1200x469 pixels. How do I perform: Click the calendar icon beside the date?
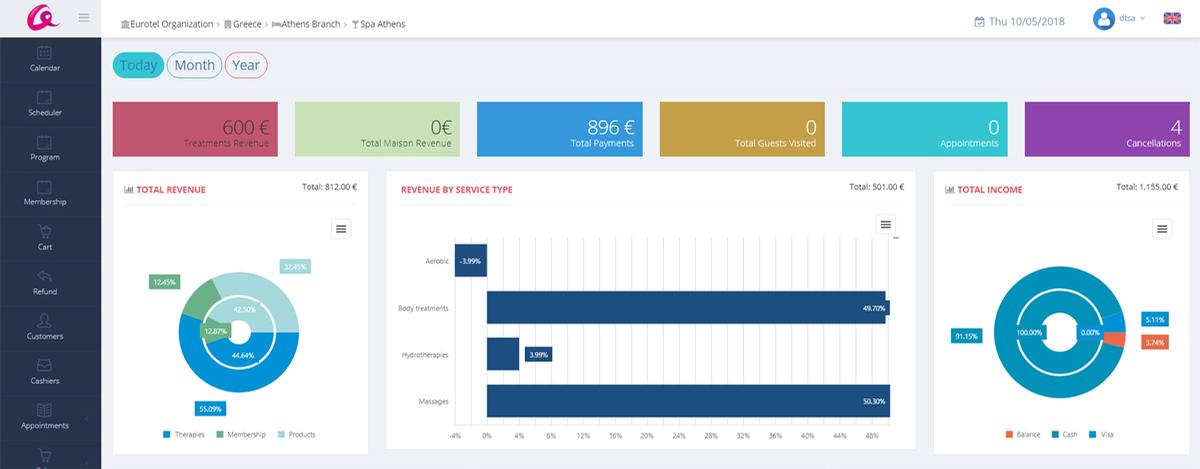coord(979,20)
